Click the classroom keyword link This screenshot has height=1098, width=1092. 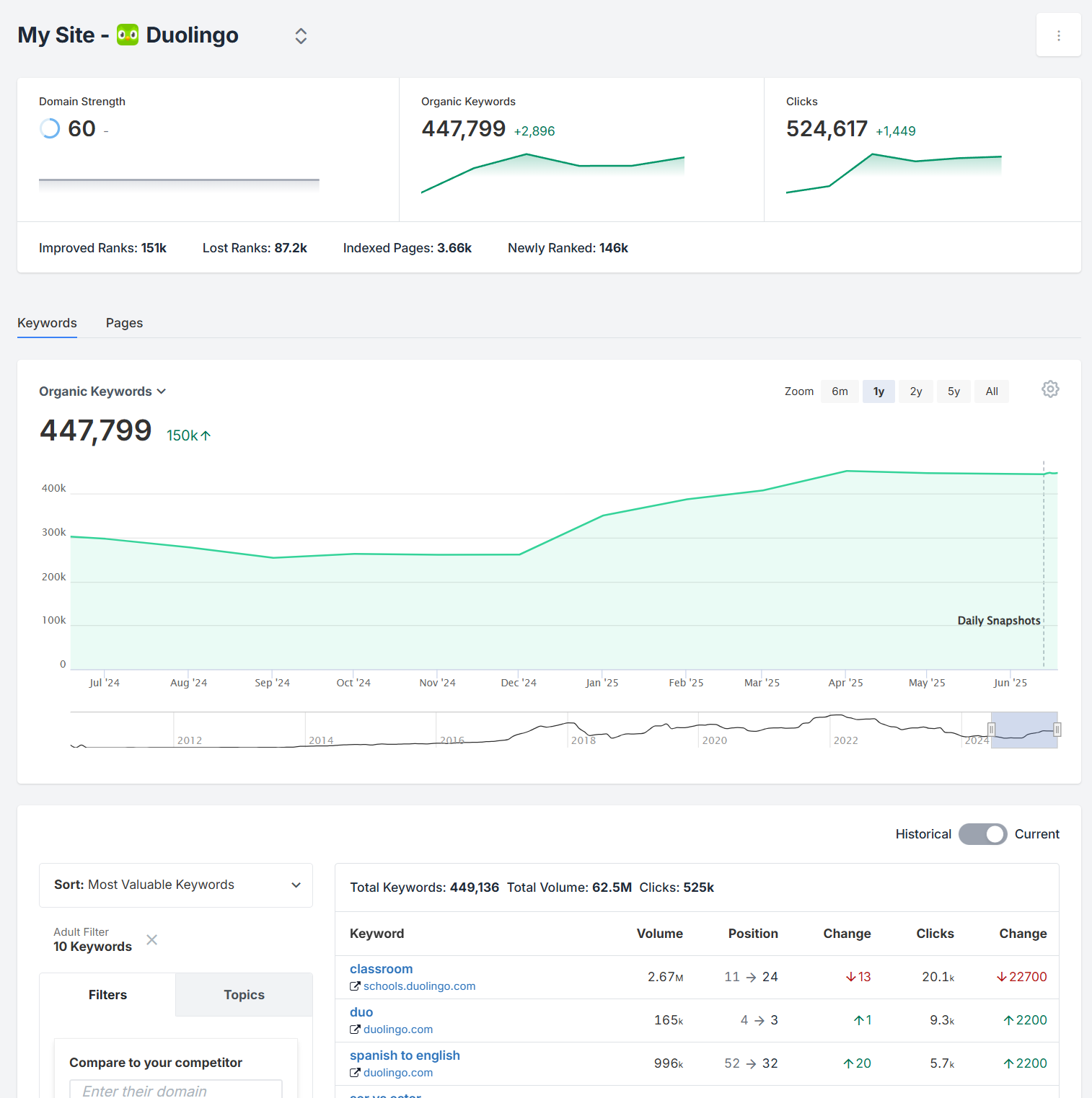coord(381,969)
